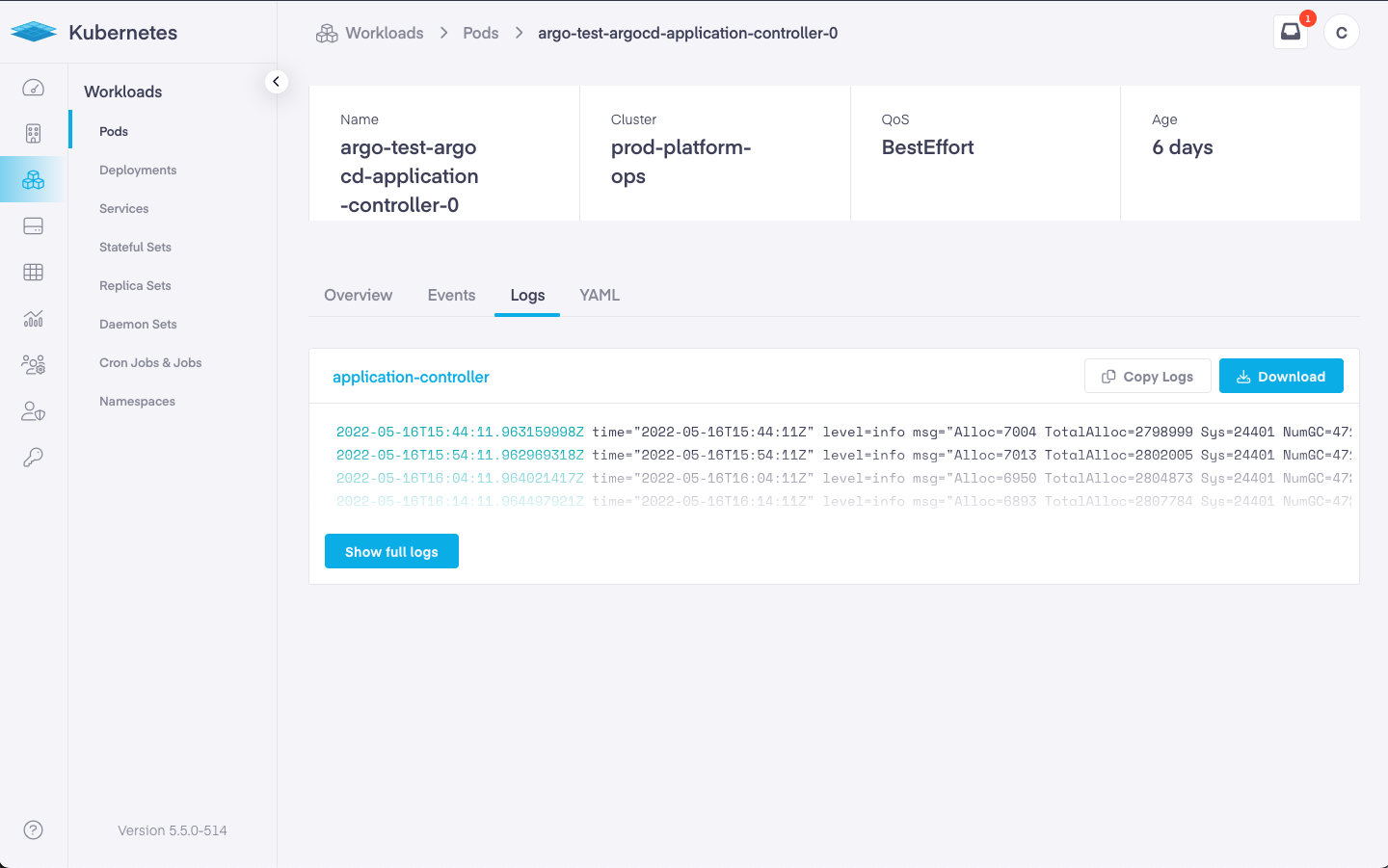The image size is (1388, 868).
Task: Download the pod logs
Action: (x=1280, y=377)
